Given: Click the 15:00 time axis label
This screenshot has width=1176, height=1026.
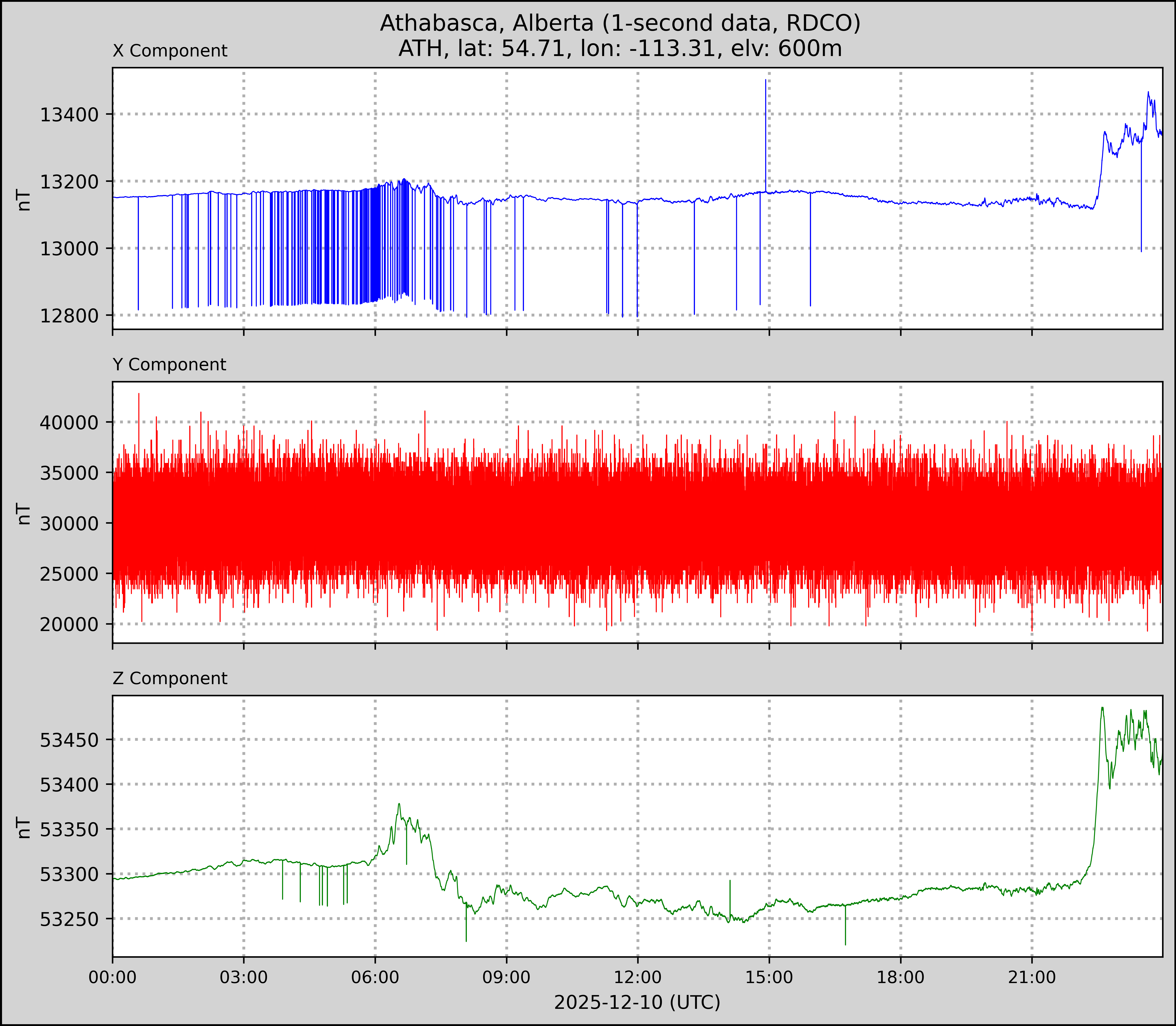Looking at the screenshot, I should [769, 977].
